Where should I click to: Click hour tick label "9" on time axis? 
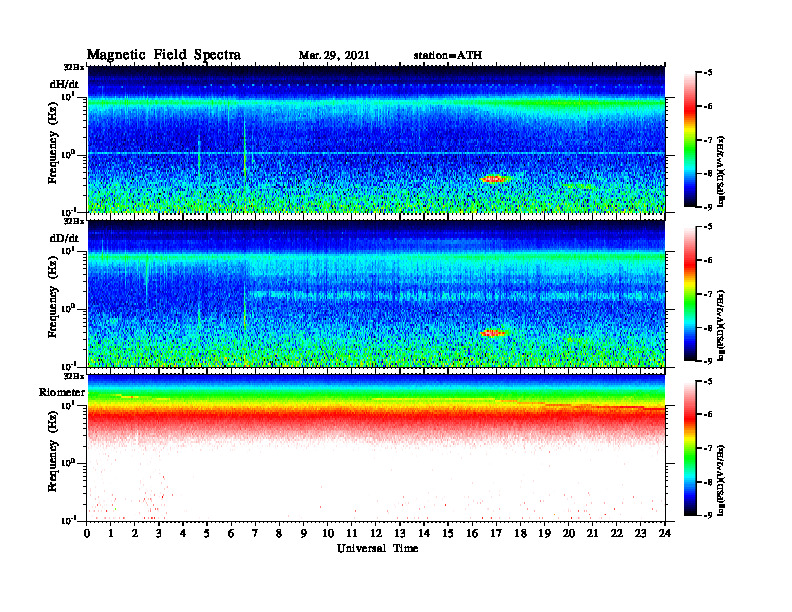[303, 533]
